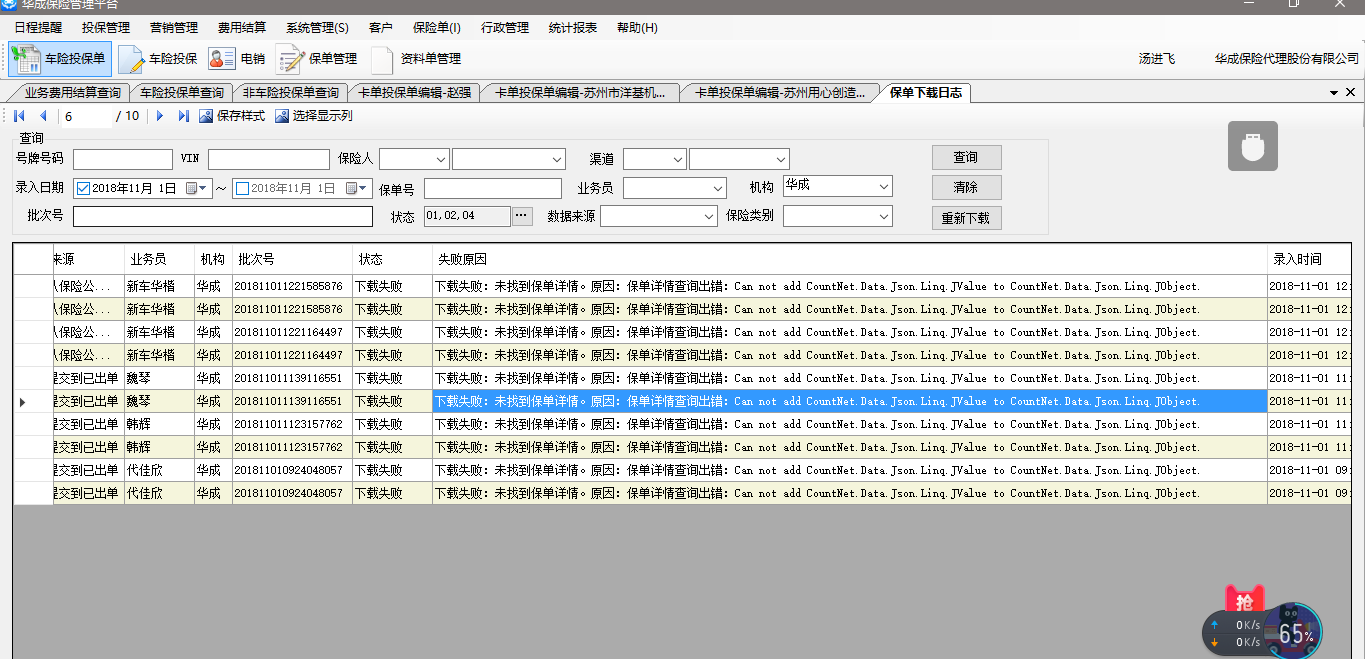This screenshot has height=659, width=1365.
Task: Sort by 录入时间 column header
Action: click(x=1309, y=259)
